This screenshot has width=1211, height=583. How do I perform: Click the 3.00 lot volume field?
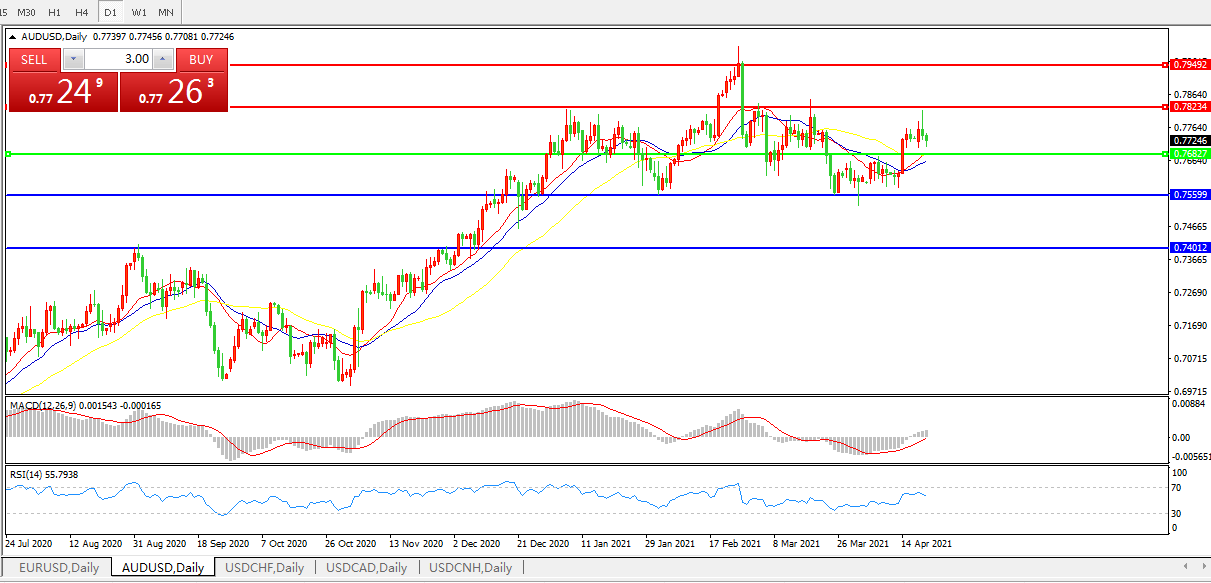click(x=119, y=60)
